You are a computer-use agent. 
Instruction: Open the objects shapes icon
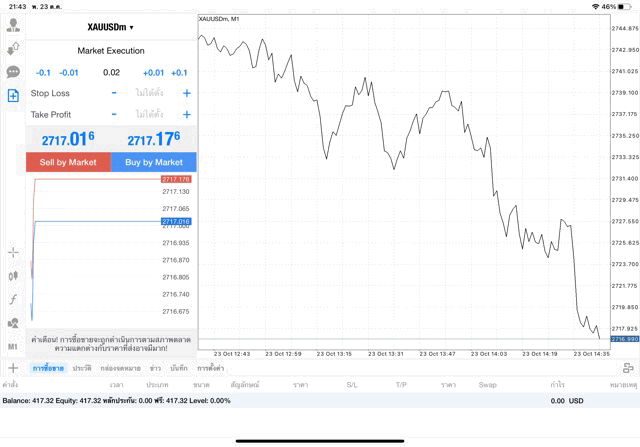click(13, 323)
